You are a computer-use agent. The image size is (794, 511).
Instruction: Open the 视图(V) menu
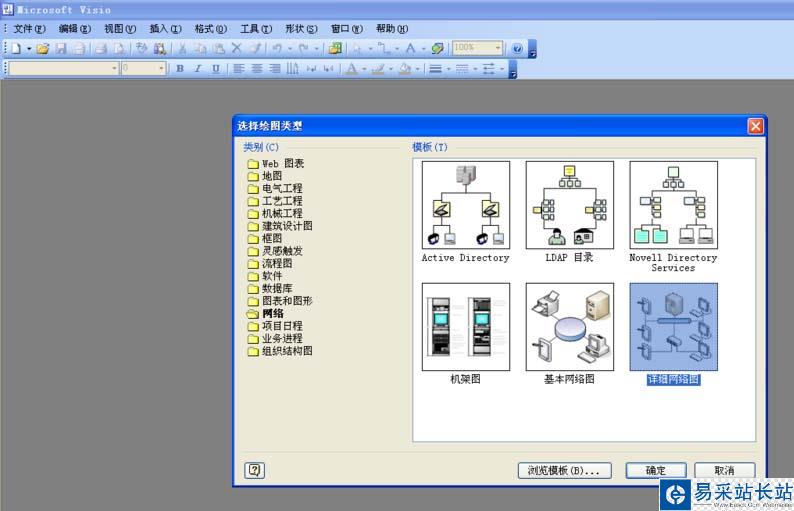120,29
